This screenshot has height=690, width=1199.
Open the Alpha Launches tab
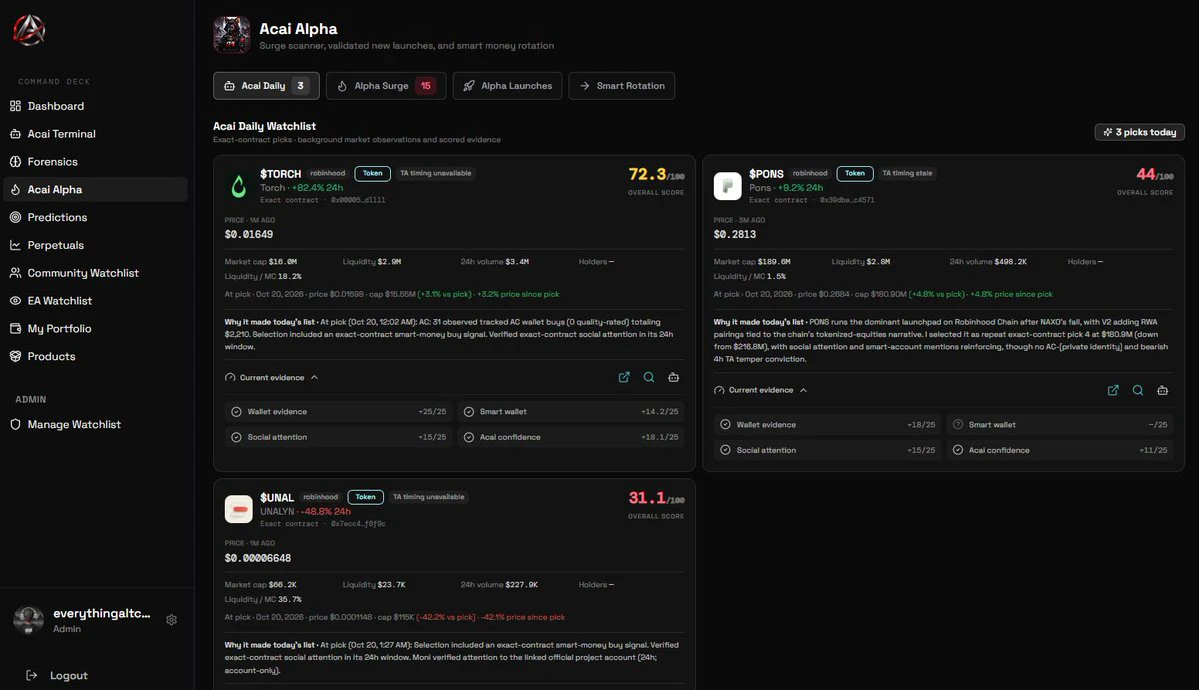click(508, 86)
